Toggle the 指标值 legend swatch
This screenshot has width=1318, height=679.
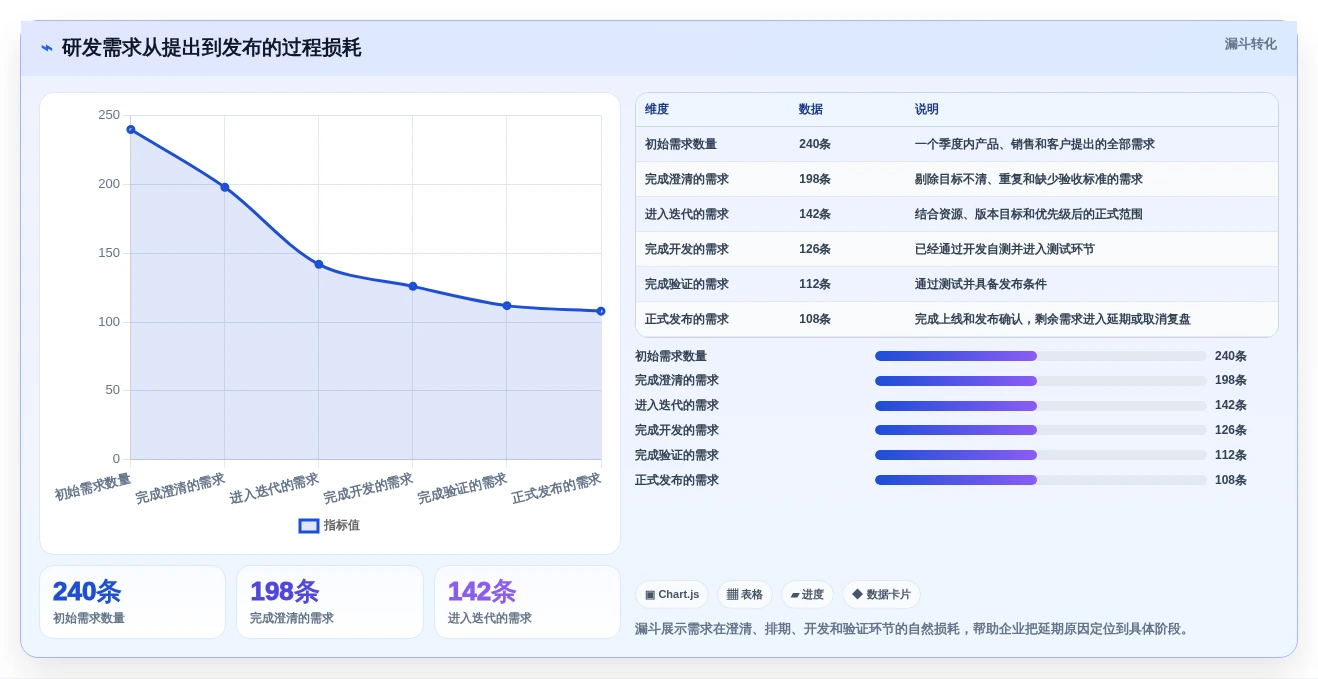pyautogui.click(x=309, y=525)
